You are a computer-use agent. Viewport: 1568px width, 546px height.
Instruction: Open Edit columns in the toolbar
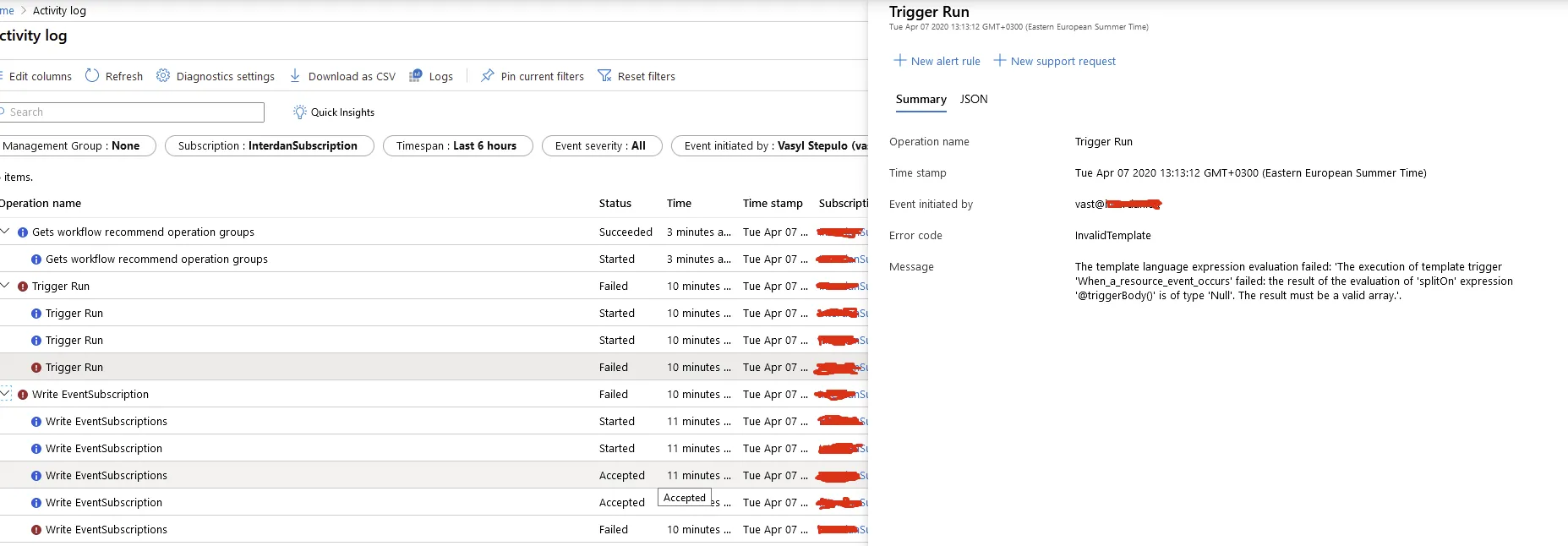40,76
